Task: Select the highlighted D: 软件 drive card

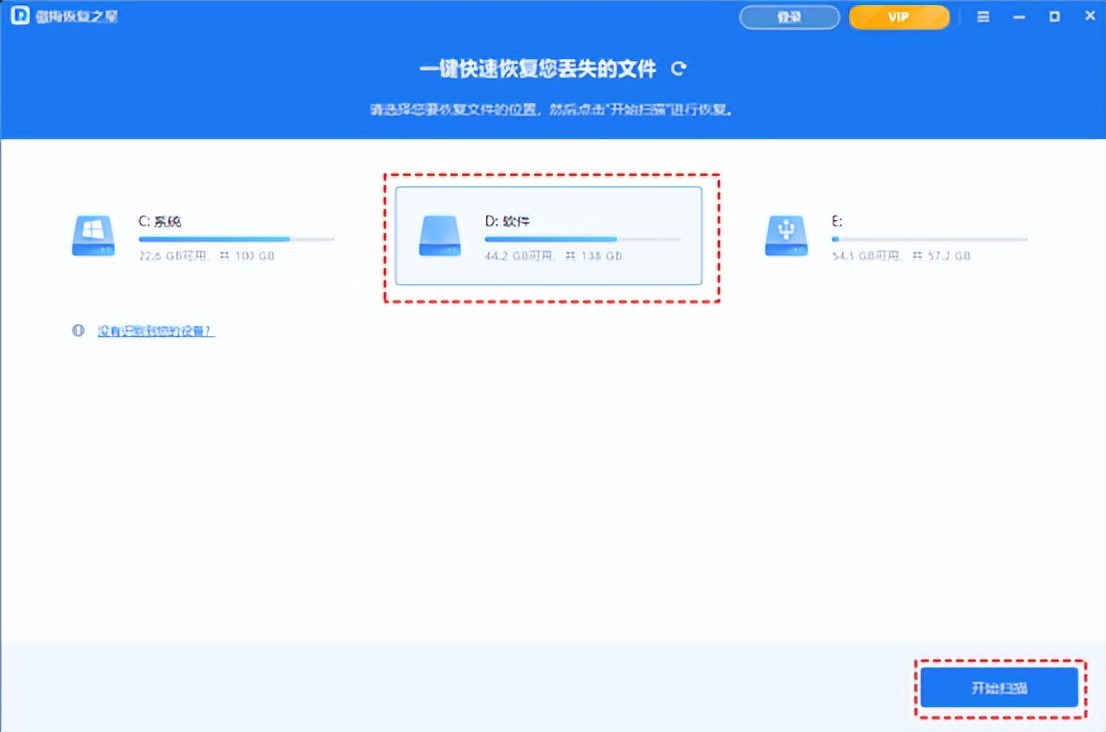Action: coord(548,237)
